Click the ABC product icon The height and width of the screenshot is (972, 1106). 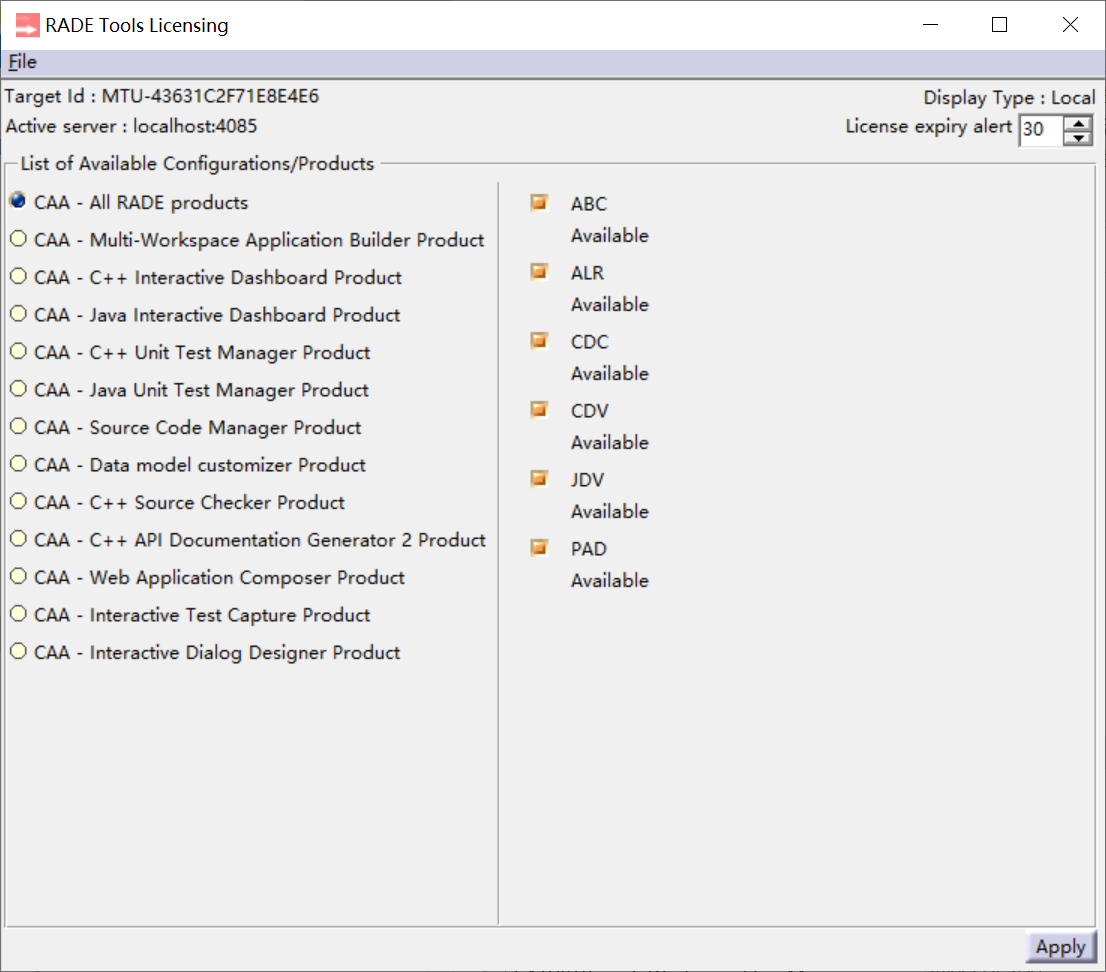click(539, 202)
